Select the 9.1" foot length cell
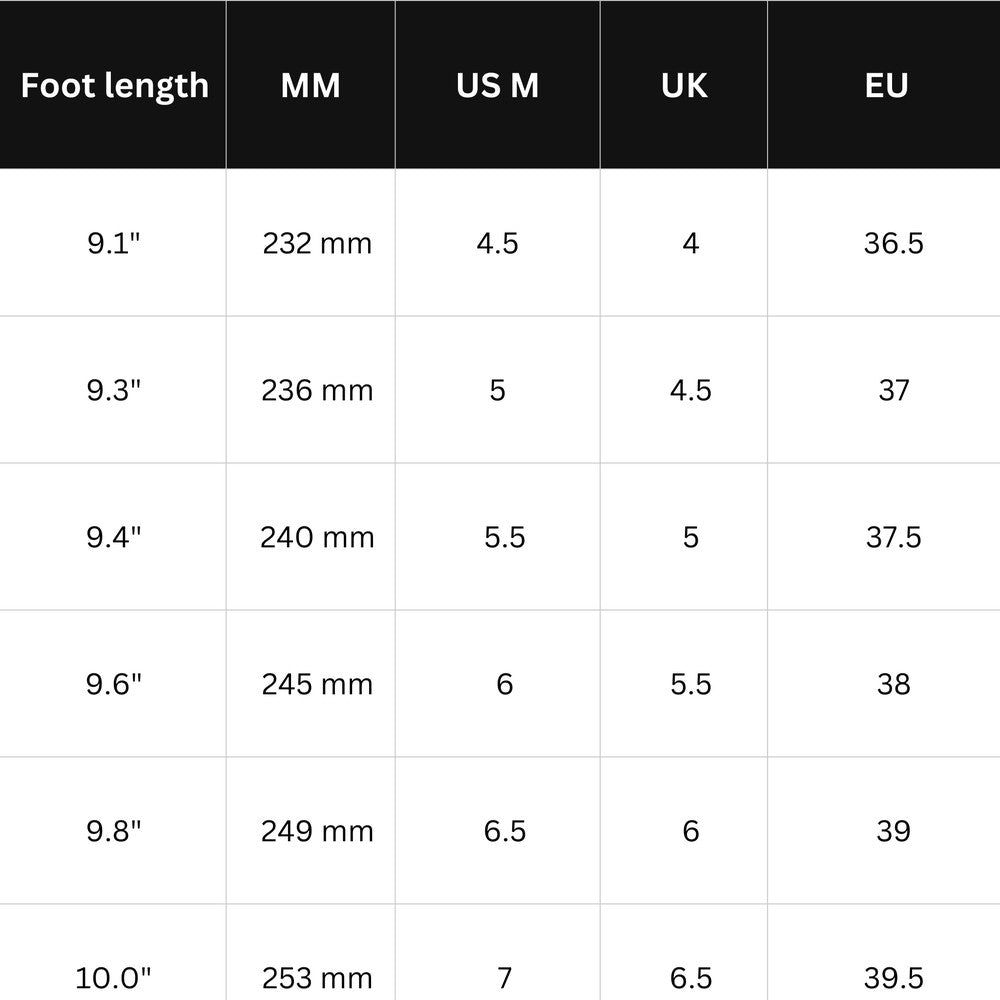Screen dimensions: 1000x1000 tap(113, 243)
